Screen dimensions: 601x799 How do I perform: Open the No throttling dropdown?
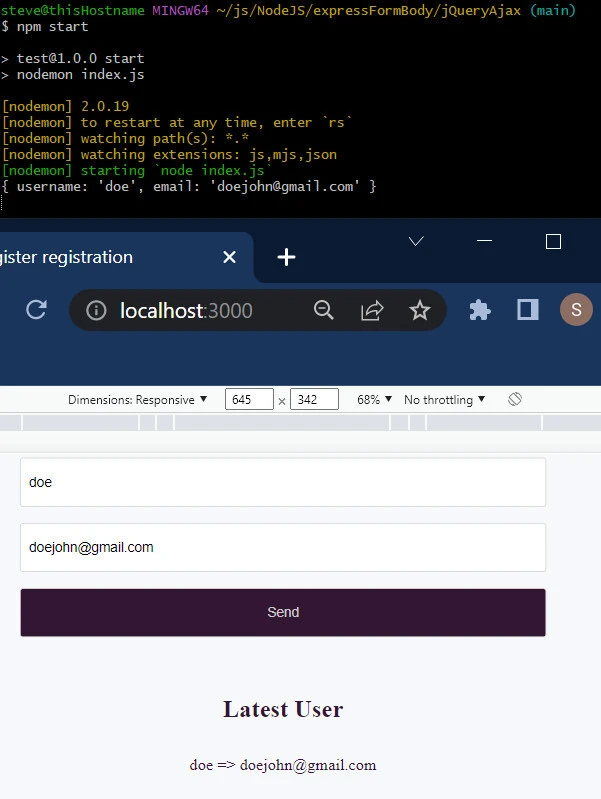[x=444, y=399]
